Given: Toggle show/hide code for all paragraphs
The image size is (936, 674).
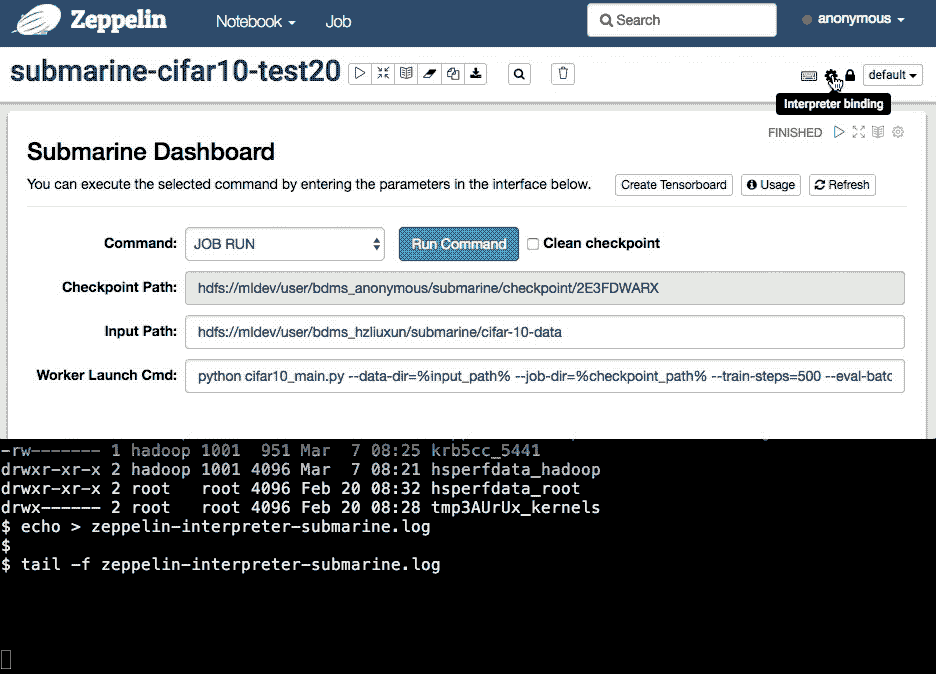Looking at the screenshot, I should tap(383, 73).
